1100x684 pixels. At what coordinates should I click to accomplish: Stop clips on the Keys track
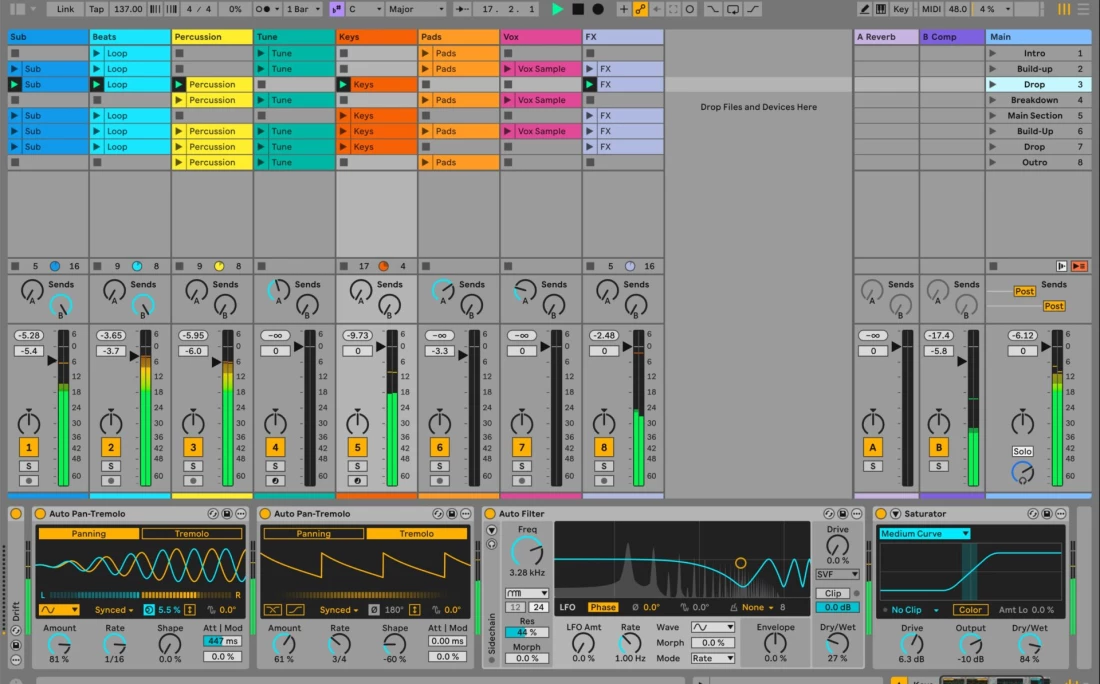343,266
